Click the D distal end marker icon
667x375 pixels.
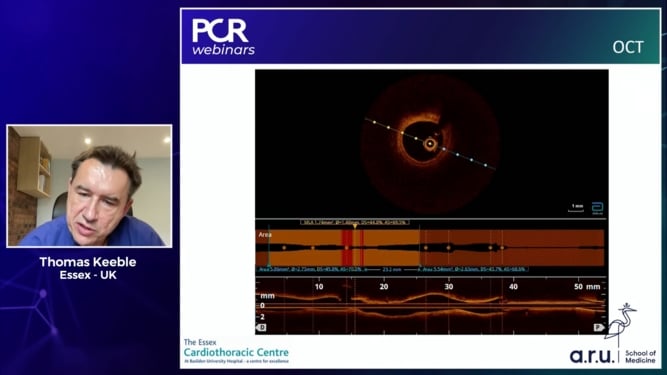(261, 327)
